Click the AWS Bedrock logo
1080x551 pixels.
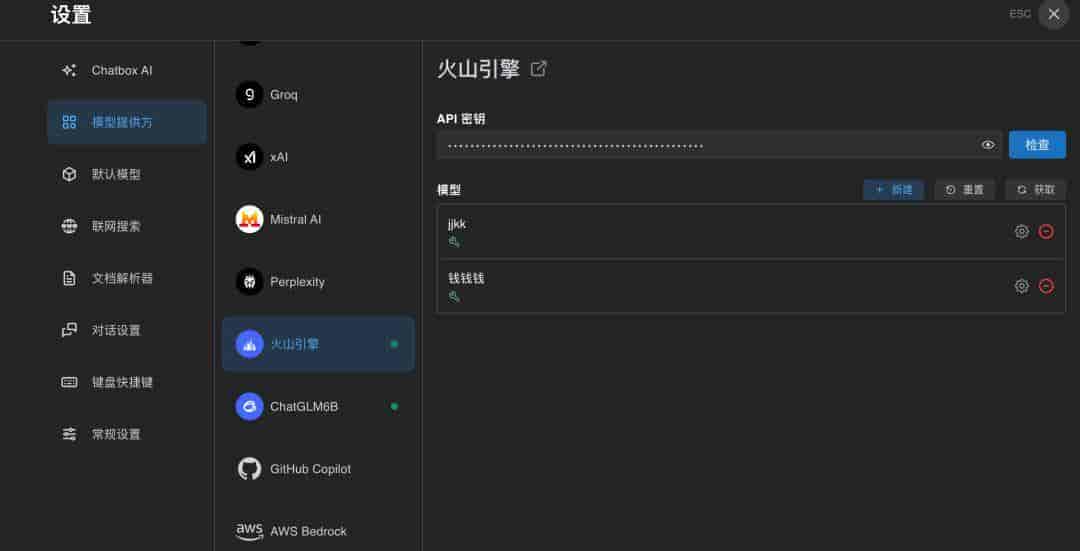tap(249, 531)
